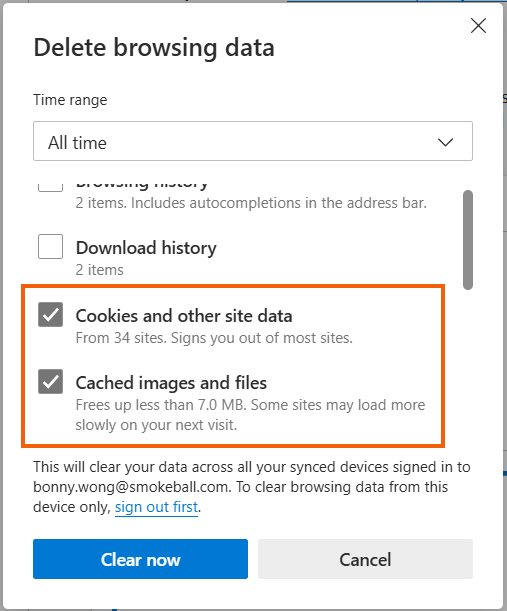Click the 2 items text under Download history
Image resolution: width=507 pixels, height=611 pixels.
pos(99,270)
